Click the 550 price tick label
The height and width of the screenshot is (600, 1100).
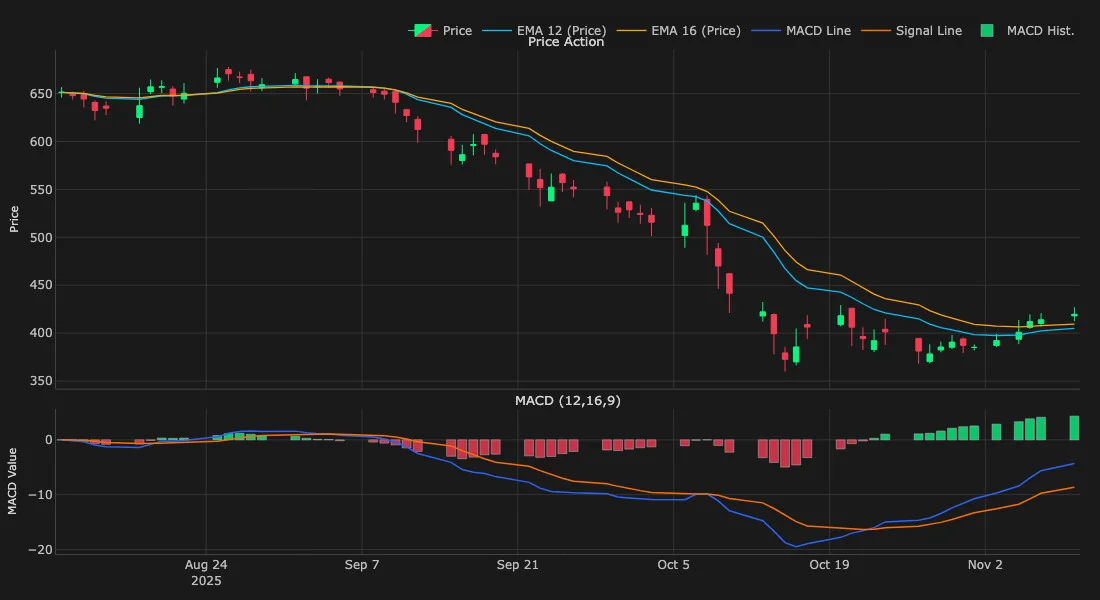click(41, 189)
